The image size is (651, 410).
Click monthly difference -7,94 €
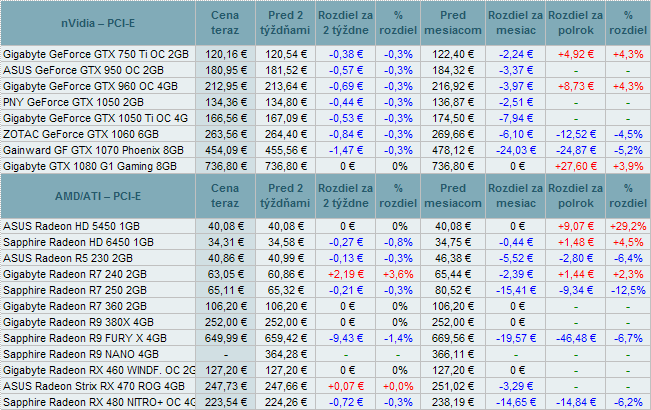516,118
